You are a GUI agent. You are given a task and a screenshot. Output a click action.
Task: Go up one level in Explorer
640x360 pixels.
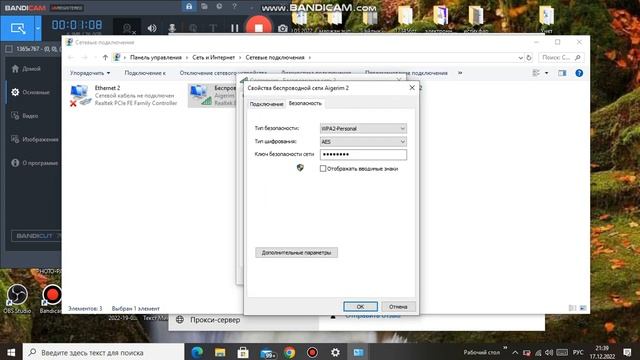pos(105,58)
